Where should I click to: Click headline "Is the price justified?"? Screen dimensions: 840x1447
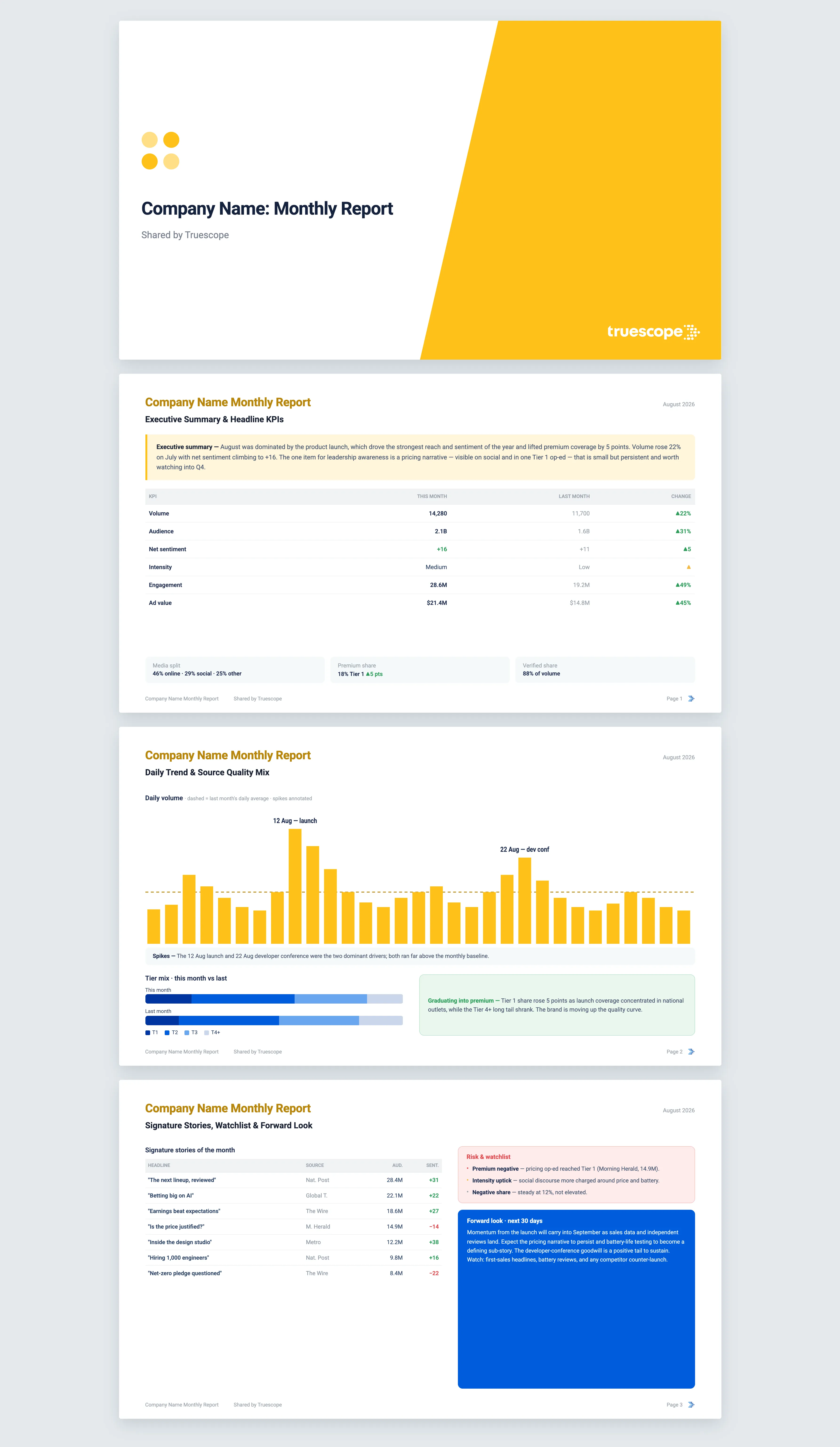[176, 1226]
